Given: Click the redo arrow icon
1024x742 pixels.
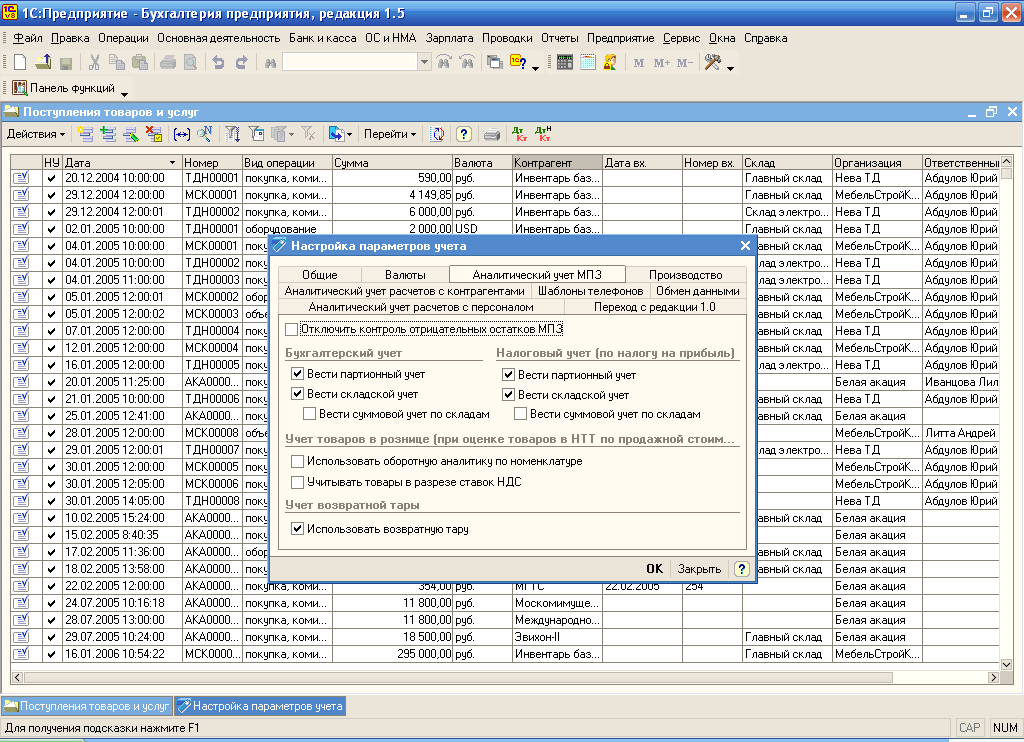Looking at the screenshot, I should (241, 63).
